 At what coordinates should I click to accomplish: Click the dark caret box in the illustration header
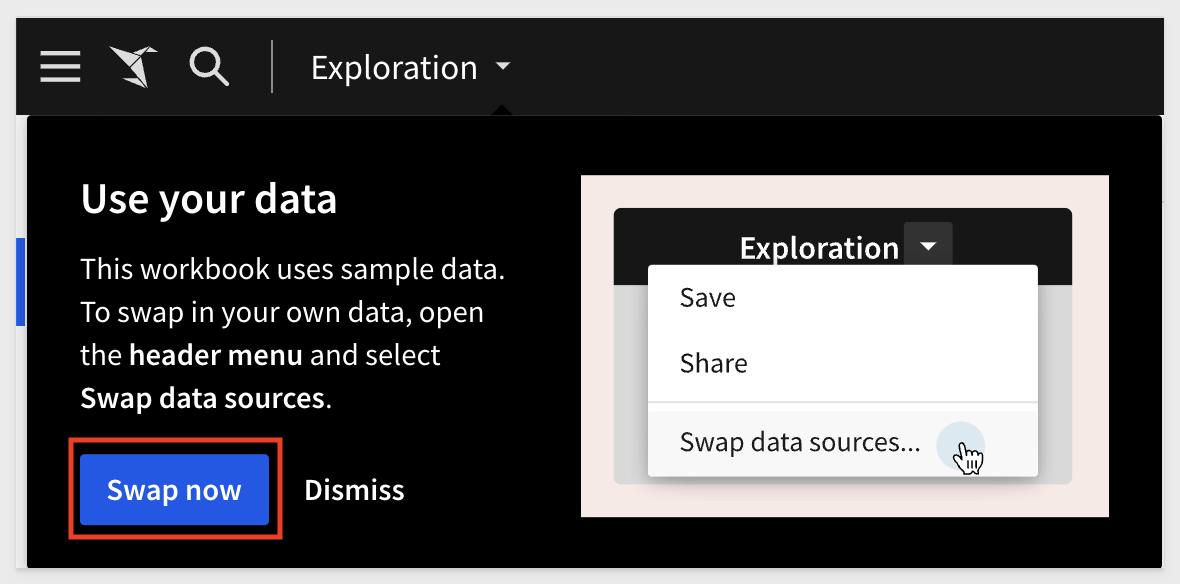tap(929, 245)
